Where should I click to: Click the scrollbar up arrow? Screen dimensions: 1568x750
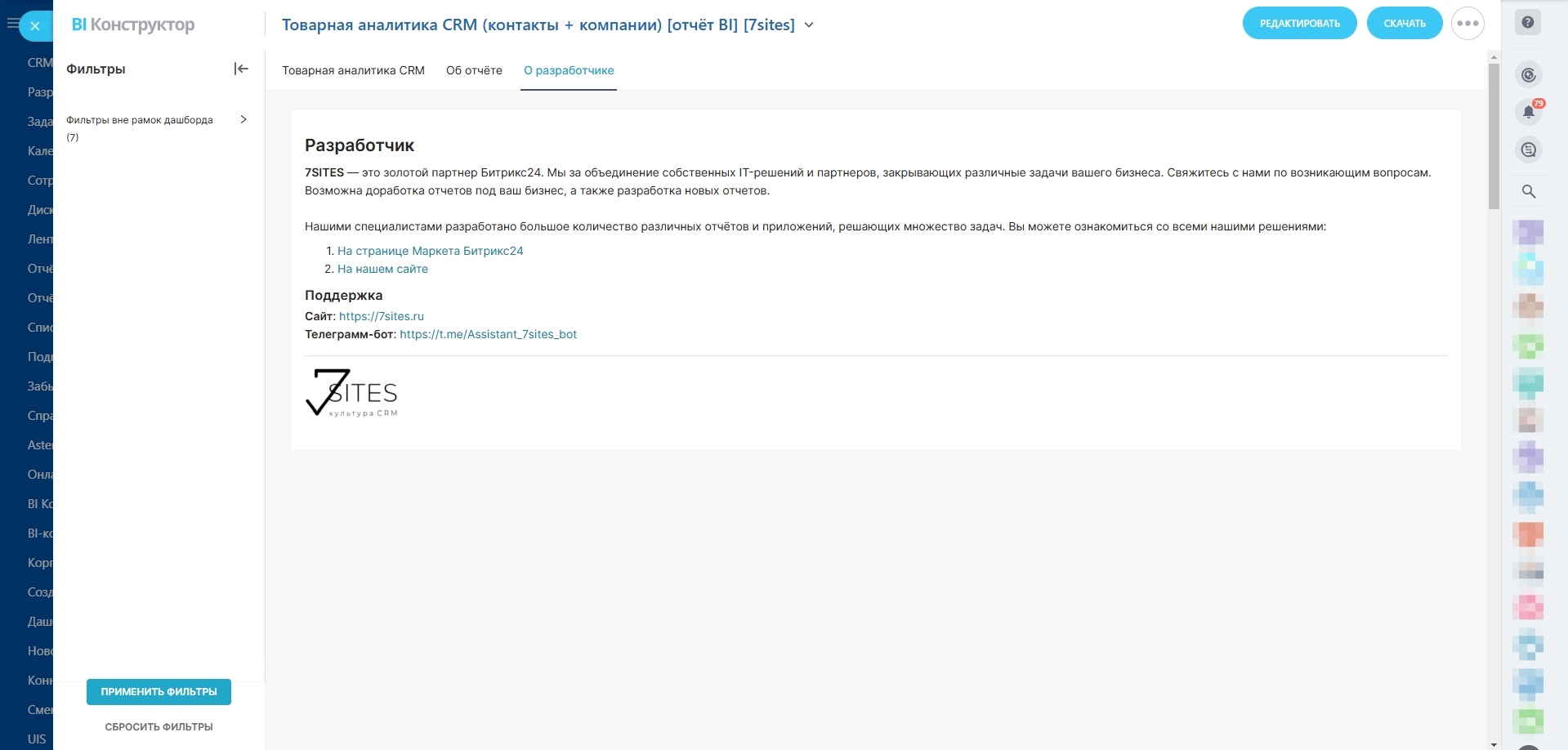(x=1494, y=57)
